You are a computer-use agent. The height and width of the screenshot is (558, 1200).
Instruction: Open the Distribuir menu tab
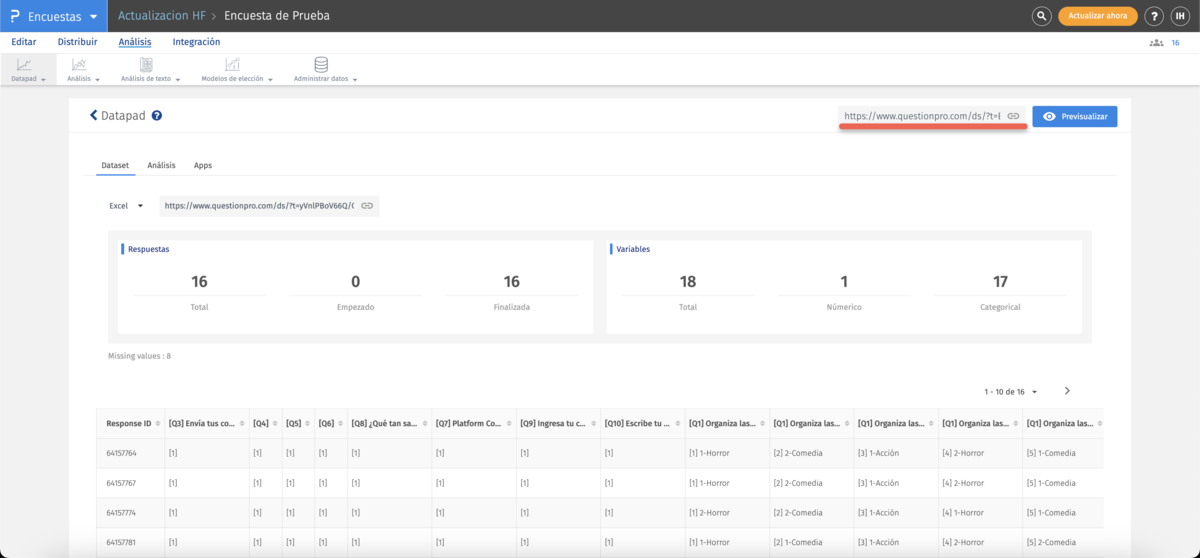pos(78,42)
